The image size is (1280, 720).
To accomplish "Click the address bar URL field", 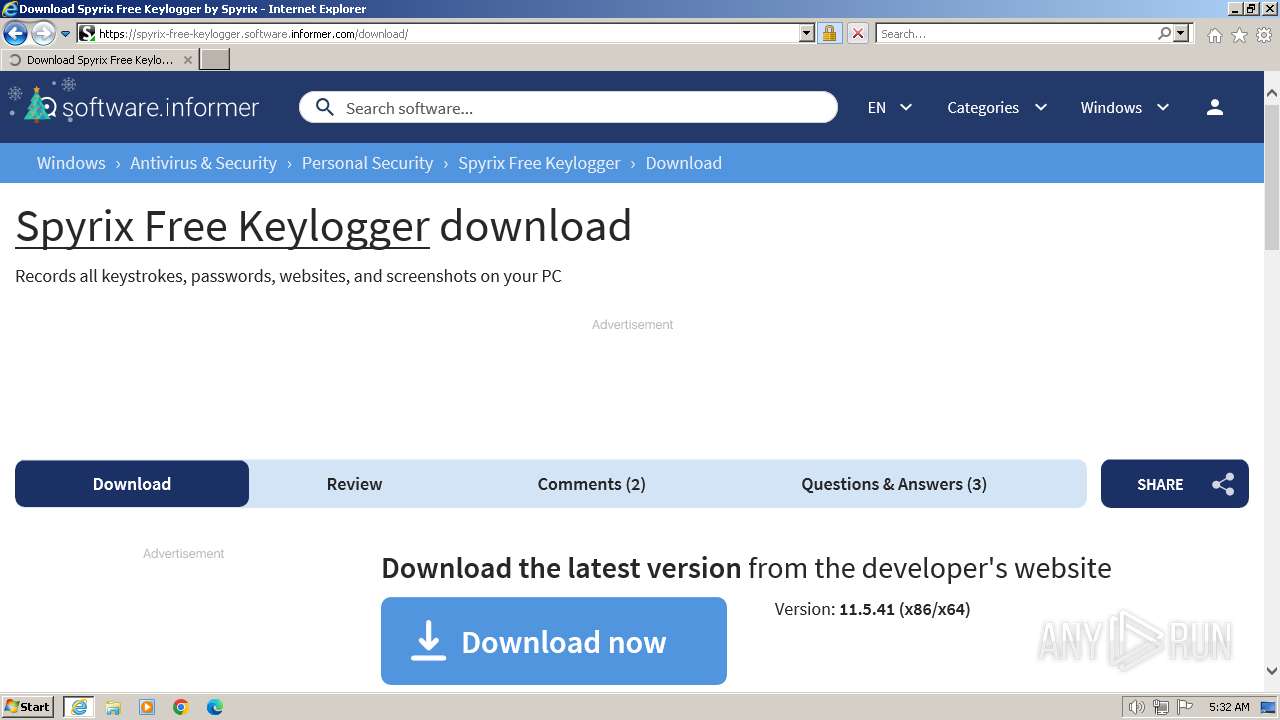I will [x=447, y=34].
